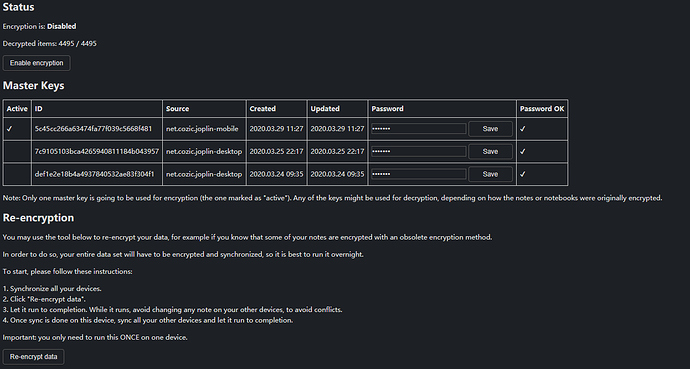
Task: Click net.cozic.joplin-mobile source cell
Action: pos(202,129)
